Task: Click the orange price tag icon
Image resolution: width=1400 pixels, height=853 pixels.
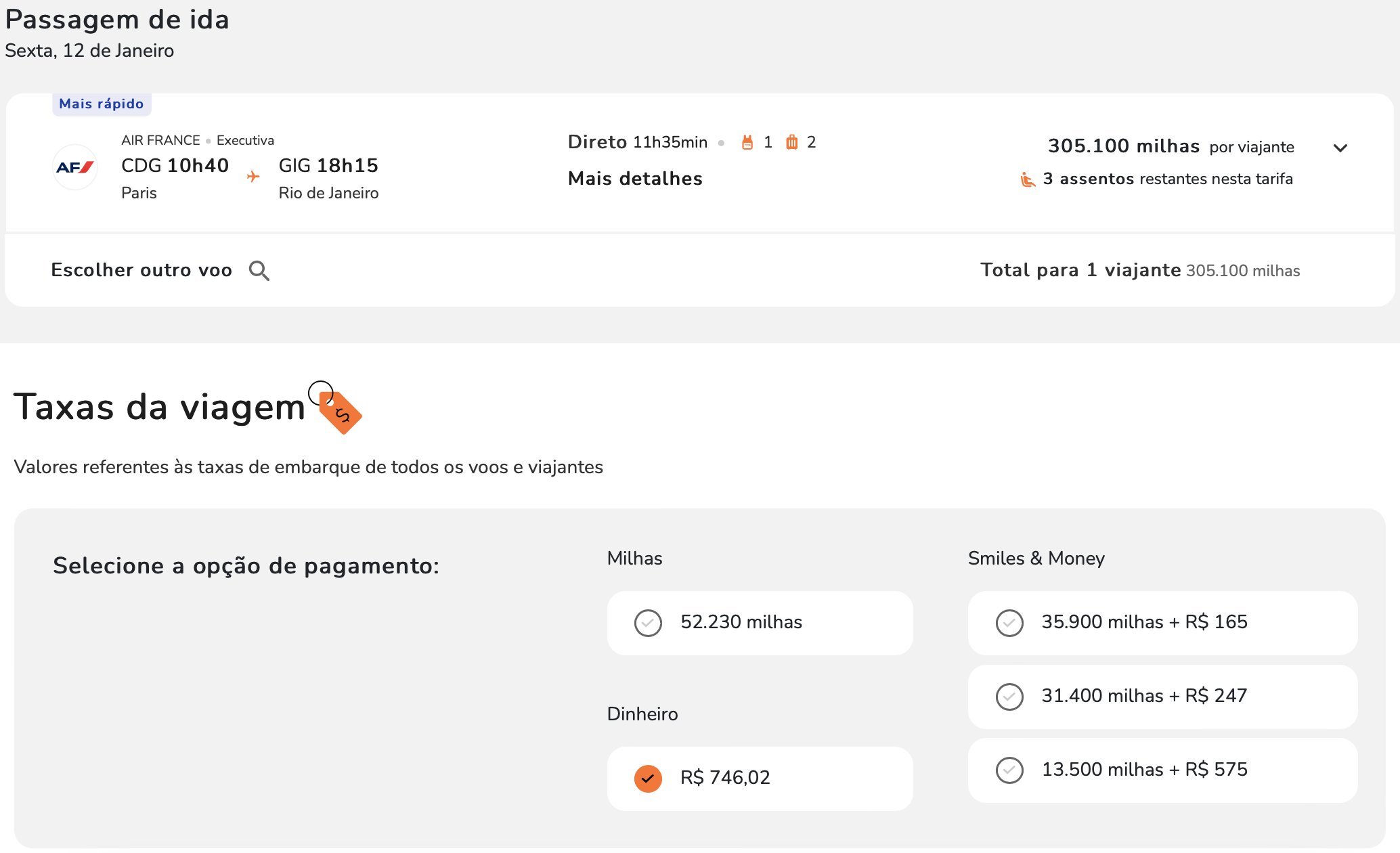Action: pos(340,412)
